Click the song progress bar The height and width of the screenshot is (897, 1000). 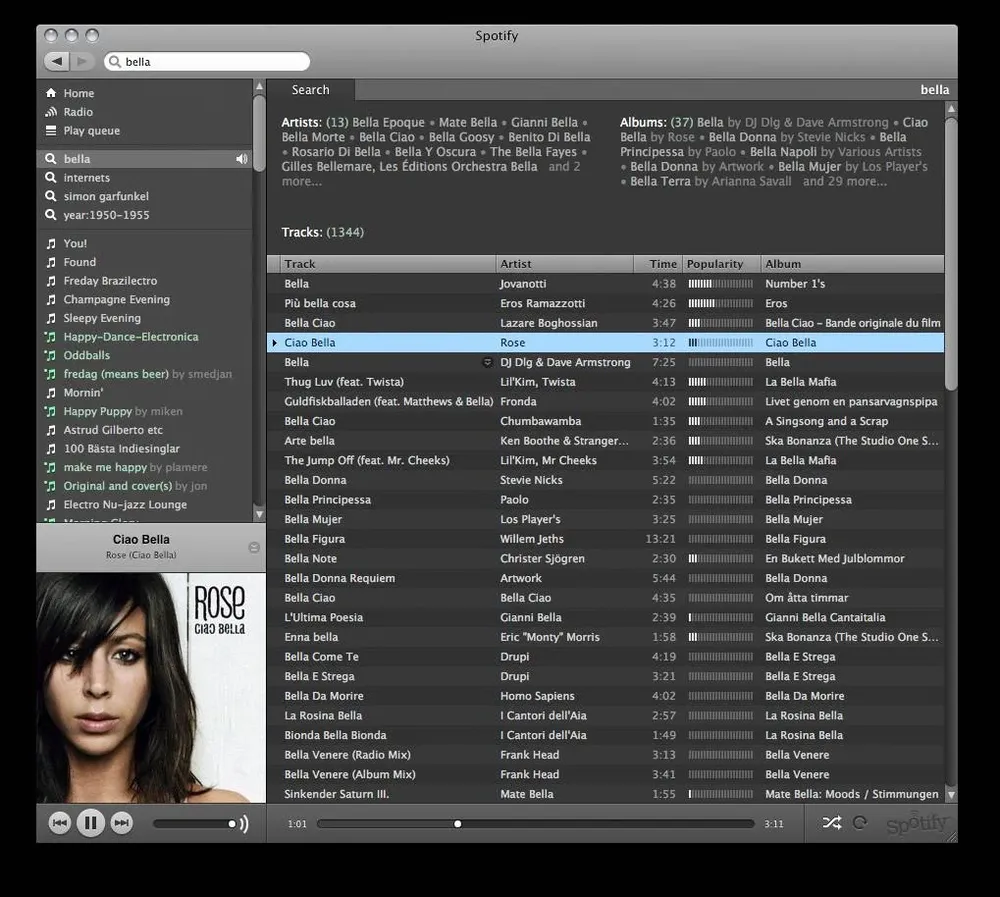(535, 824)
